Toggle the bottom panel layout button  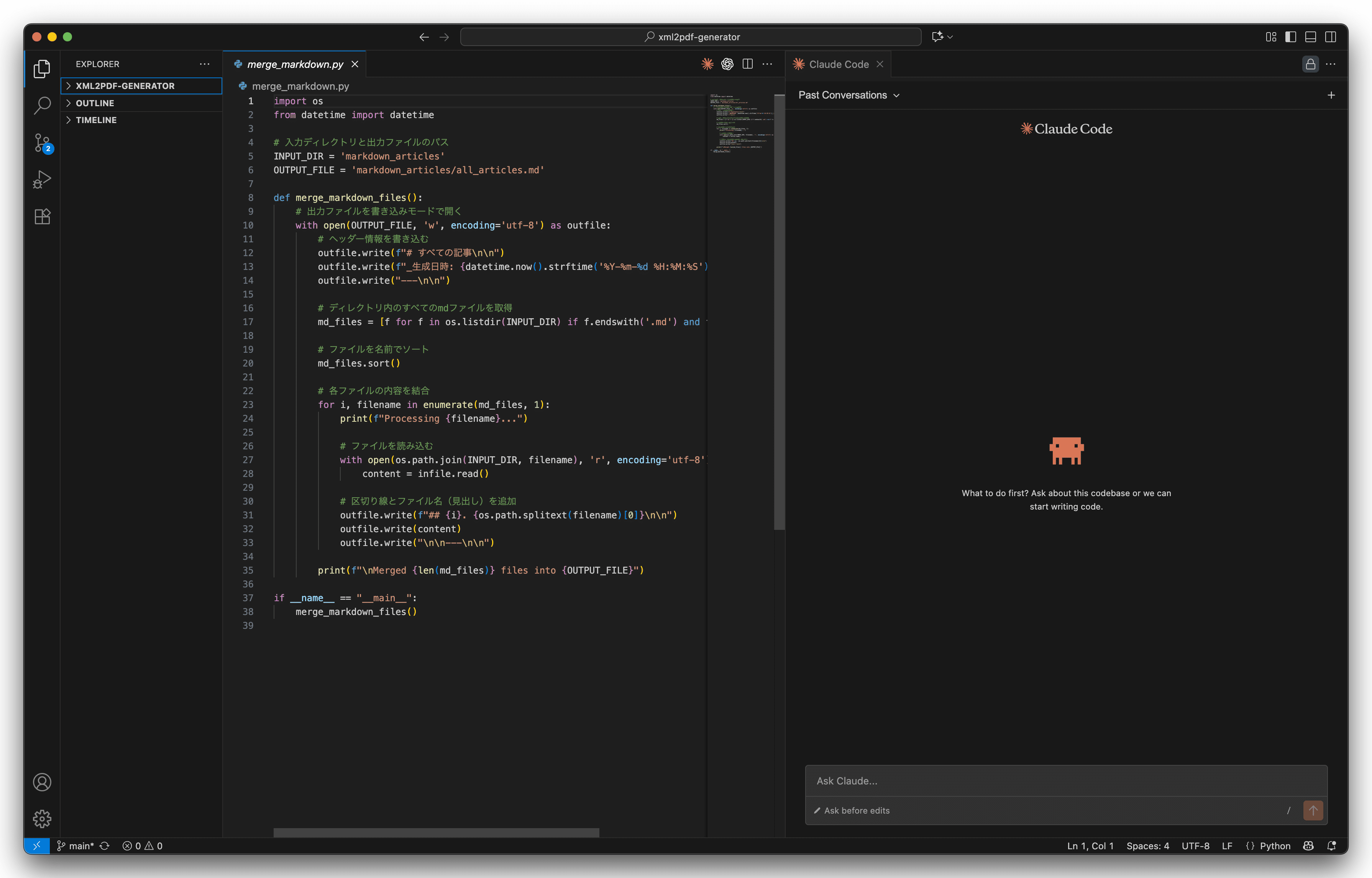(1310, 37)
